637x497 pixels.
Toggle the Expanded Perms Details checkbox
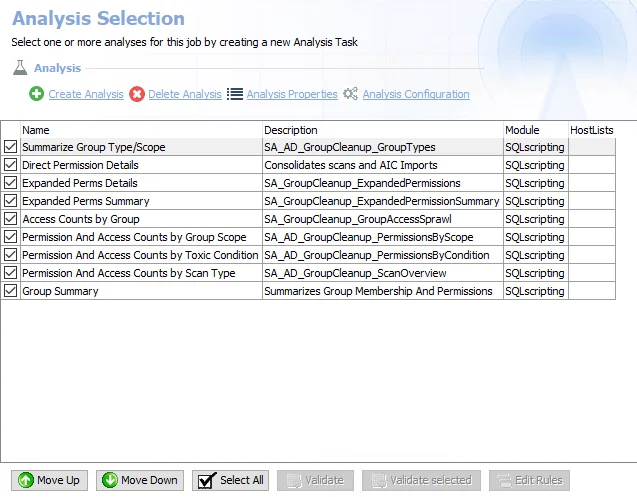tap(11, 182)
